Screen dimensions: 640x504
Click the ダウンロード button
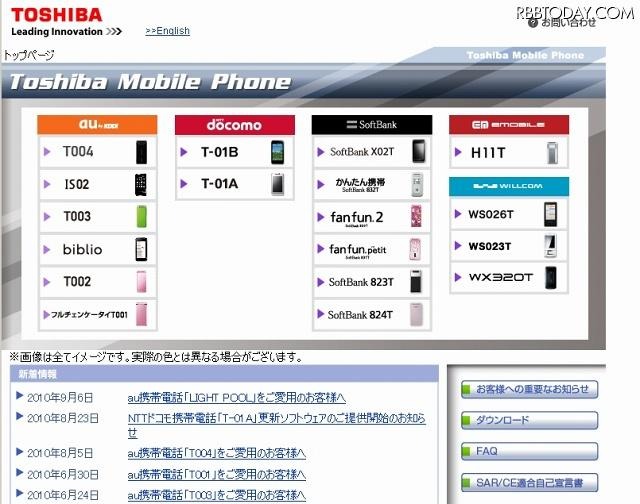pos(529,420)
